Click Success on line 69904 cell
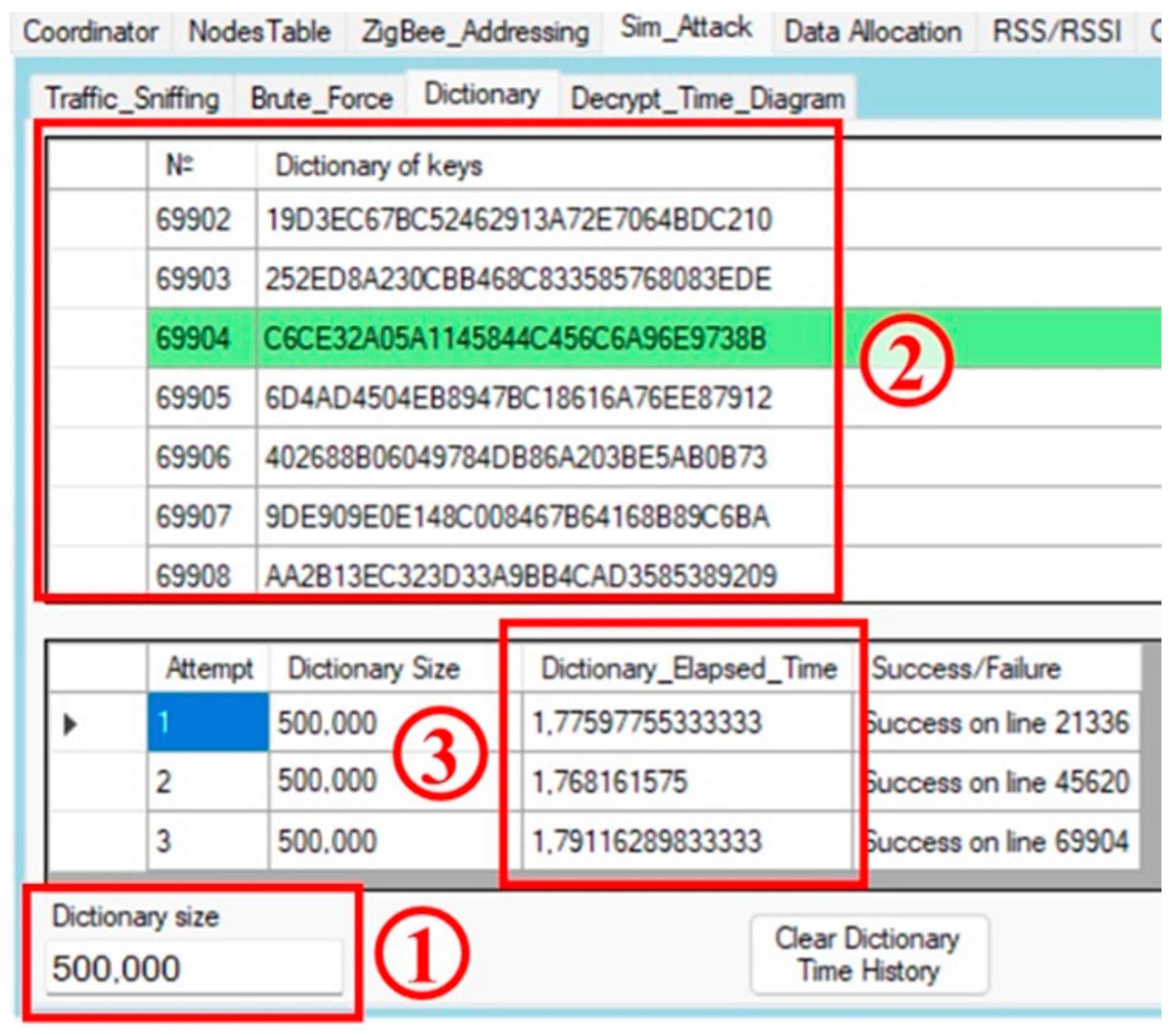 click(x=997, y=840)
